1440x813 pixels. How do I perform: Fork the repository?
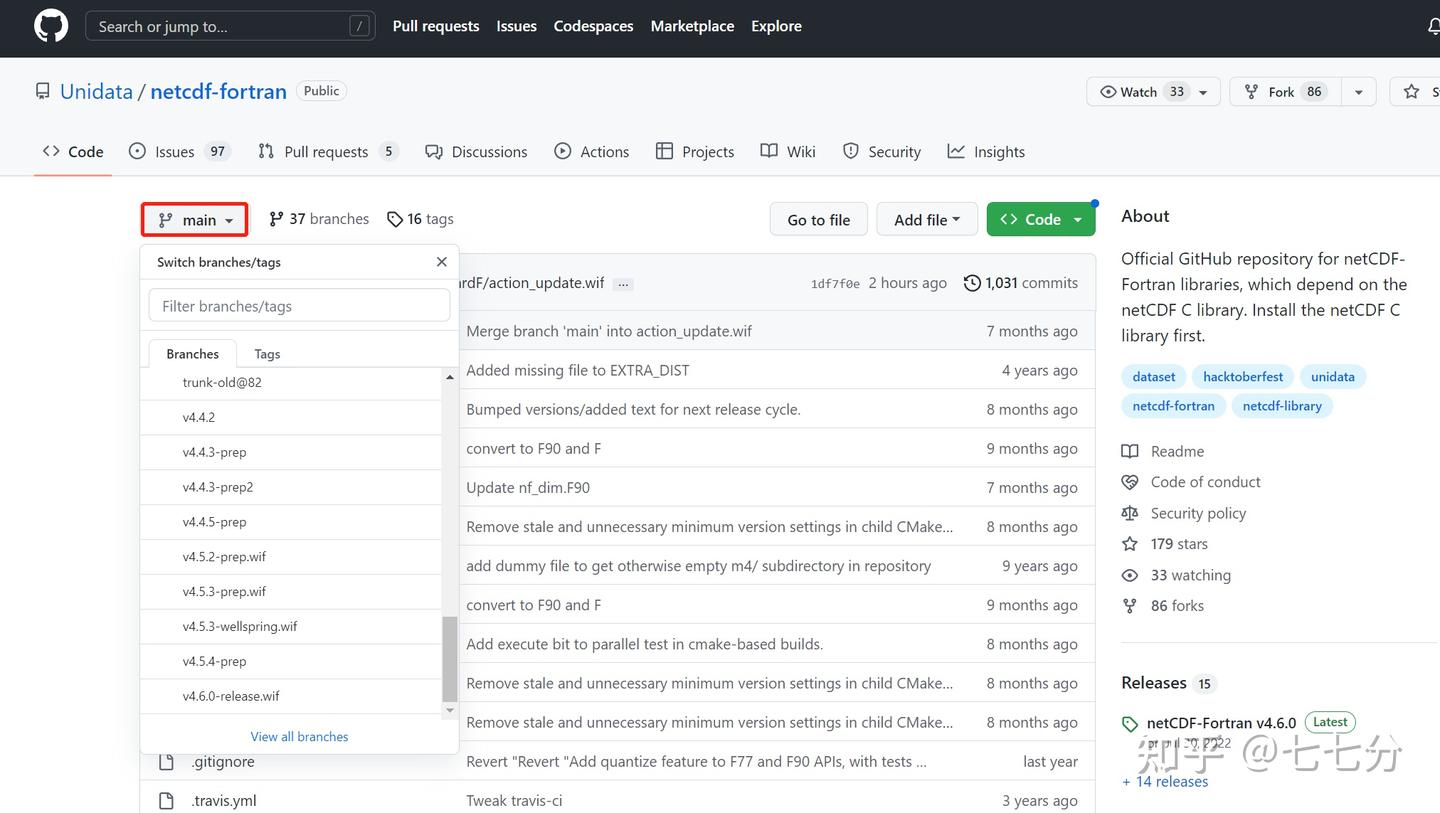pyautogui.click(x=1284, y=92)
